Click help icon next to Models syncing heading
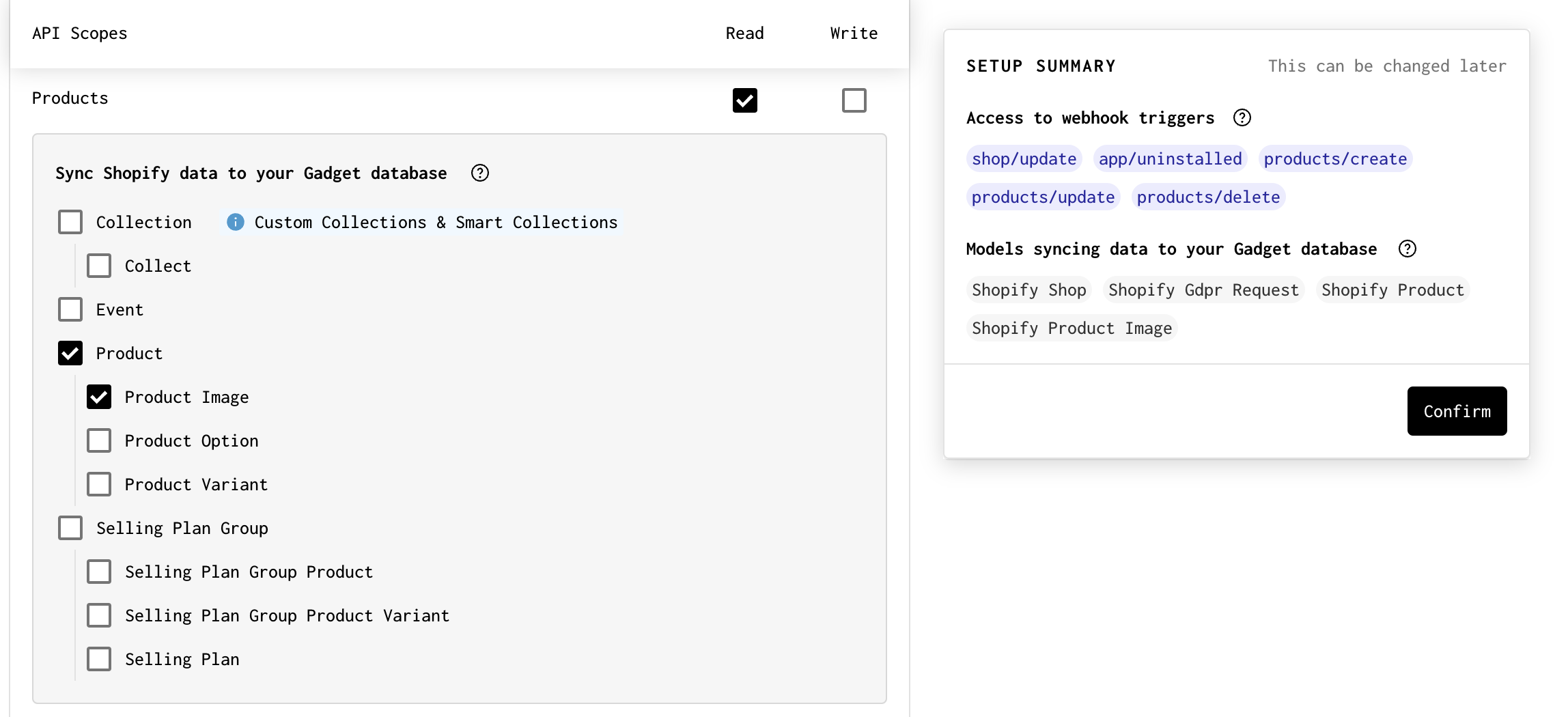Image resolution: width=1568 pixels, height=717 pixels. pos(1408,249)
